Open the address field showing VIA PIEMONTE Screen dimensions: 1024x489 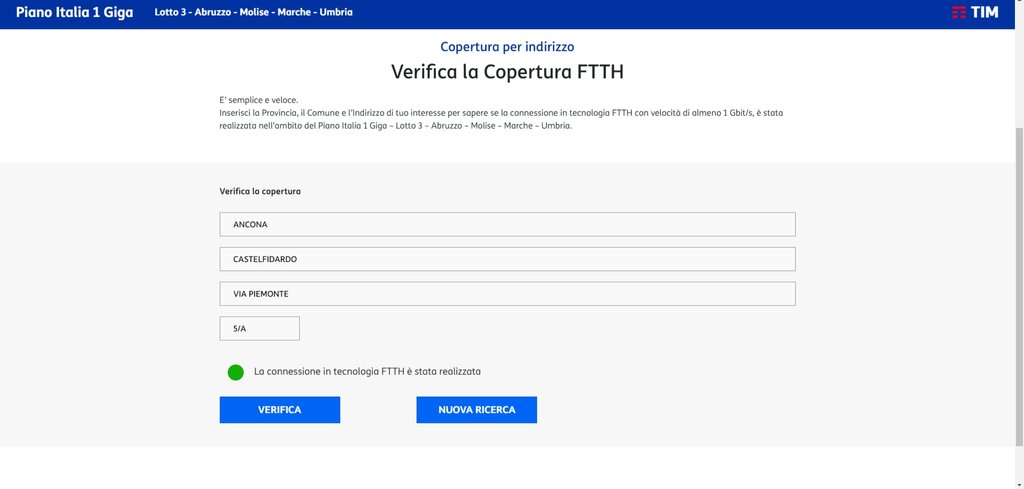[507, 294]
